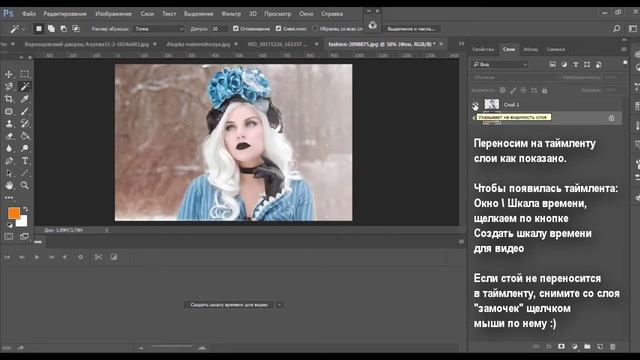This screenshot has width=640, height=360.
Task: Open Photoshop search magnifier icon
Action: [x=616, y=29]
